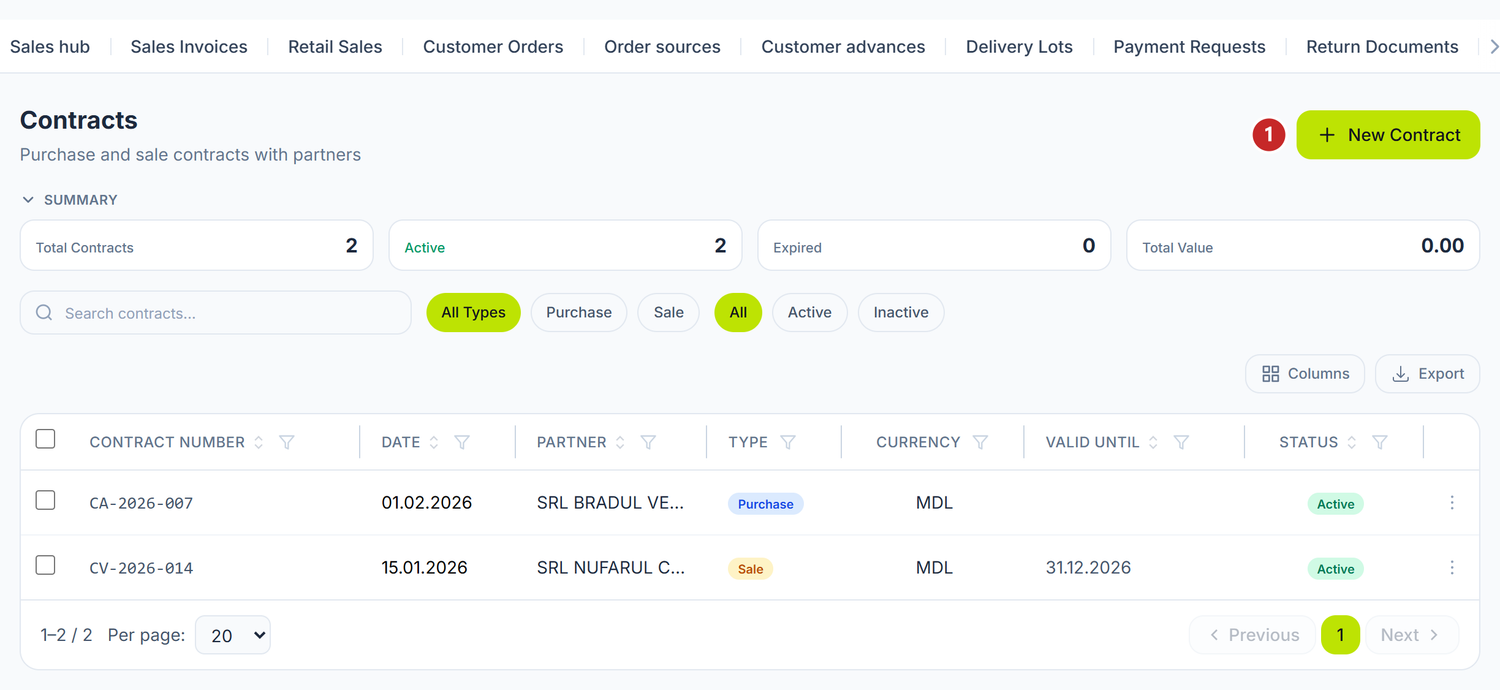Show only Sale contracts
Viewport: 1500px width, 690px height.
pos(669,313)
